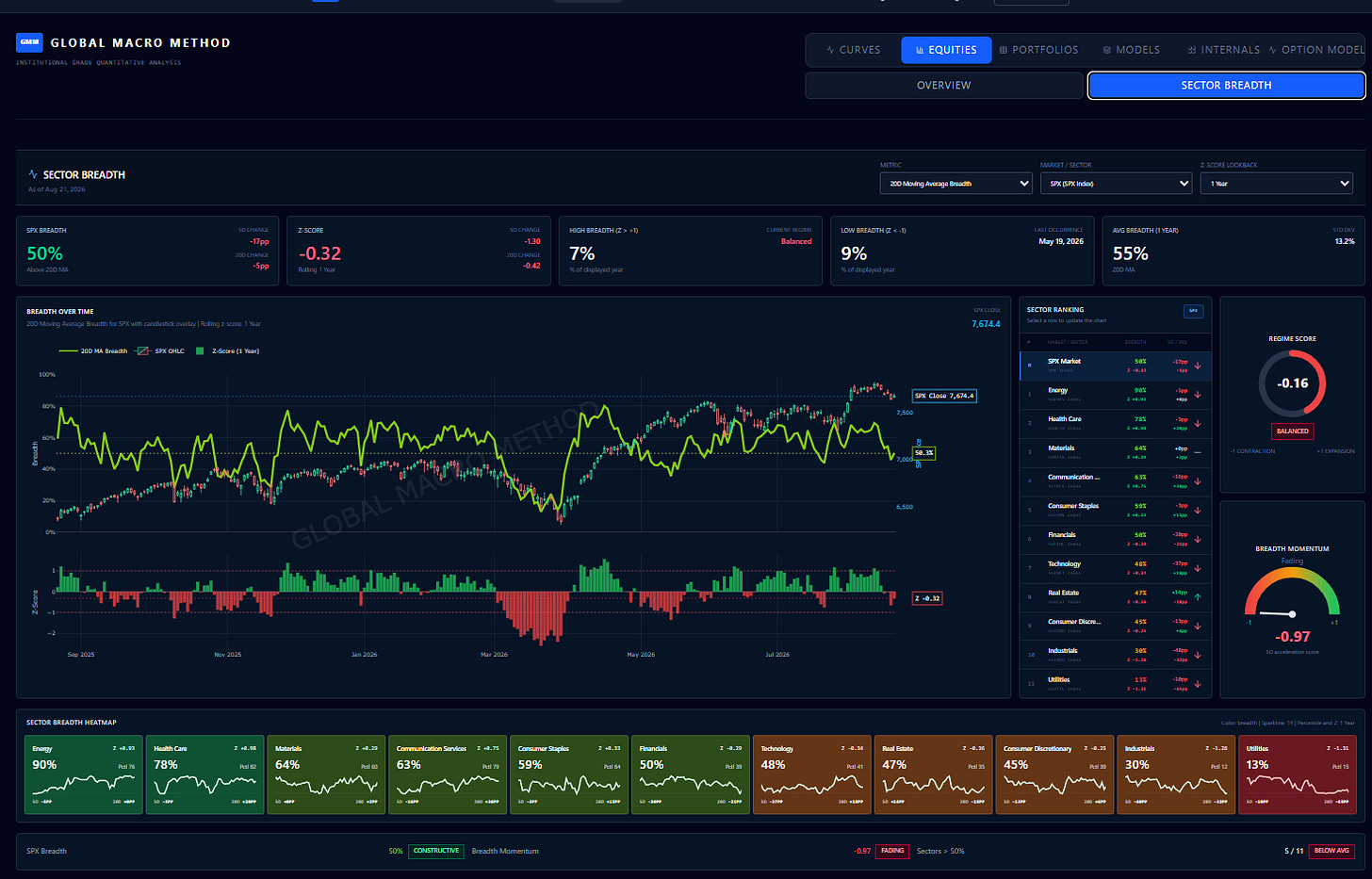1372x879 pixels.
Task: Toggle the 20D MA Breadth legend series
Action: (92, 350)
